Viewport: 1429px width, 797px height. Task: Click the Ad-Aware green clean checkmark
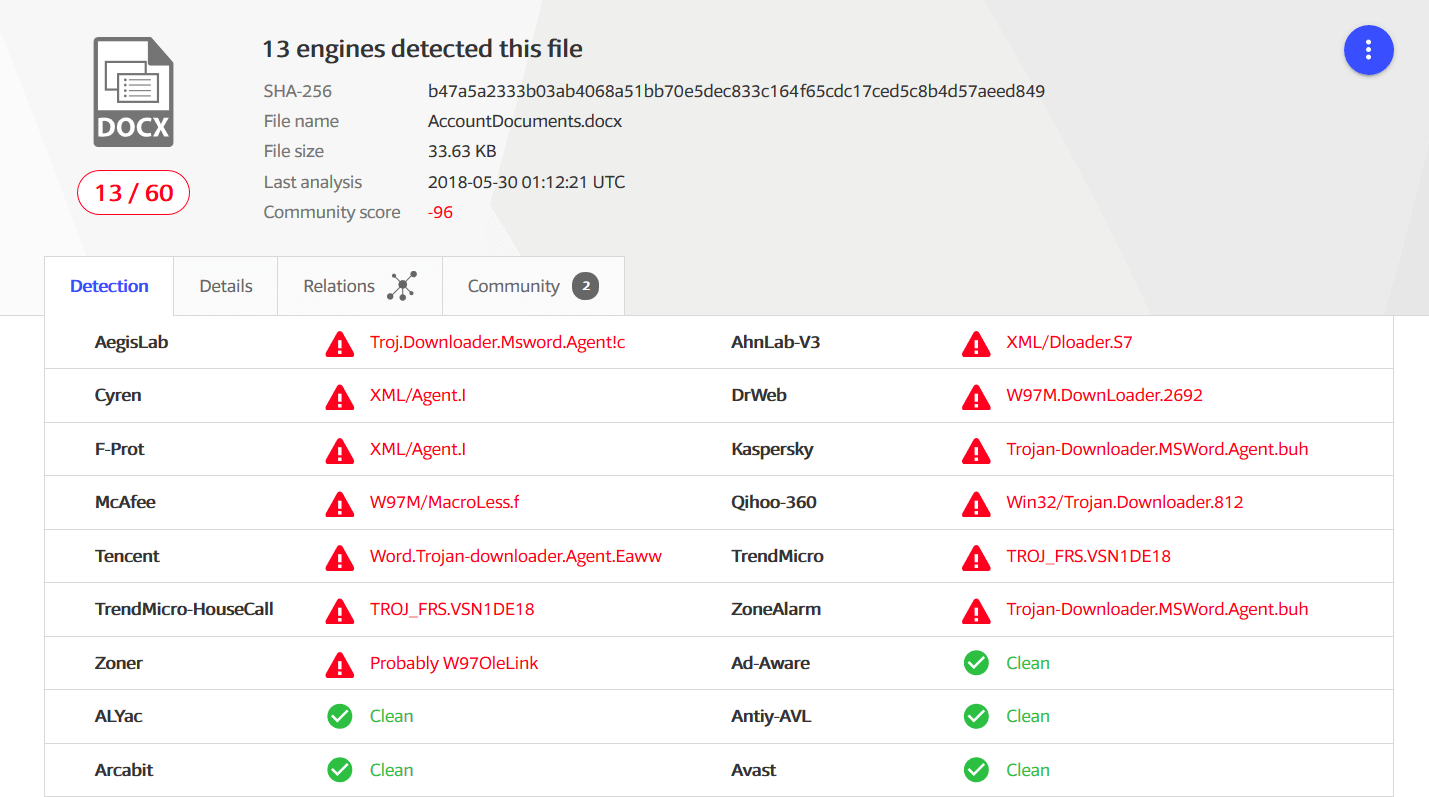(x=976, y=663)
